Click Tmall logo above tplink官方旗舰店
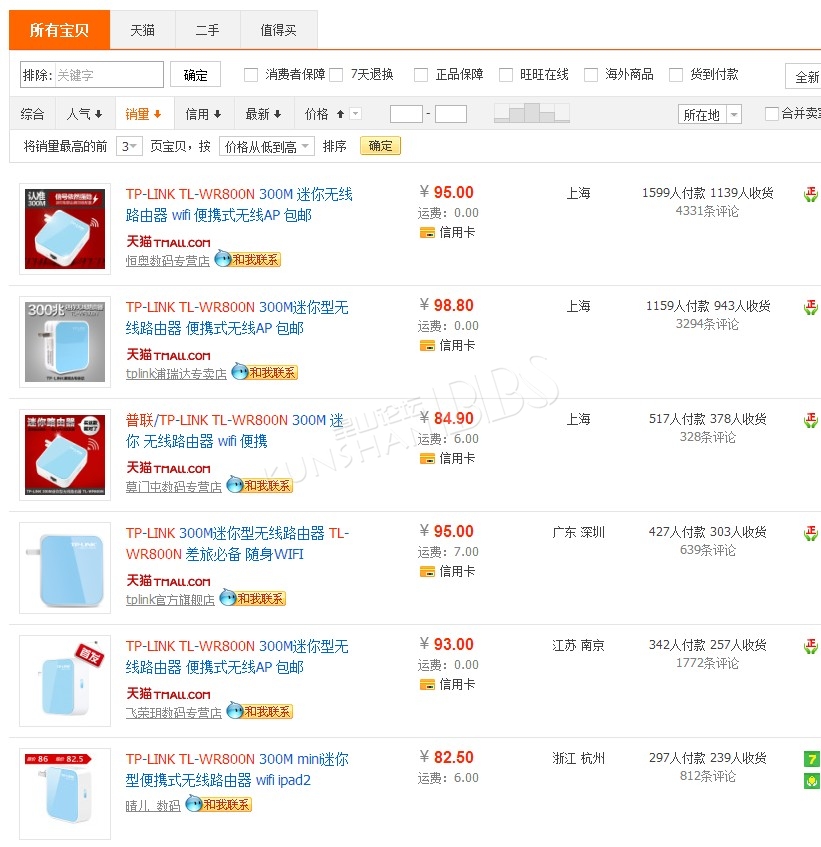The height and width of the screenshot is (847, 821). [x=168, y=581]
